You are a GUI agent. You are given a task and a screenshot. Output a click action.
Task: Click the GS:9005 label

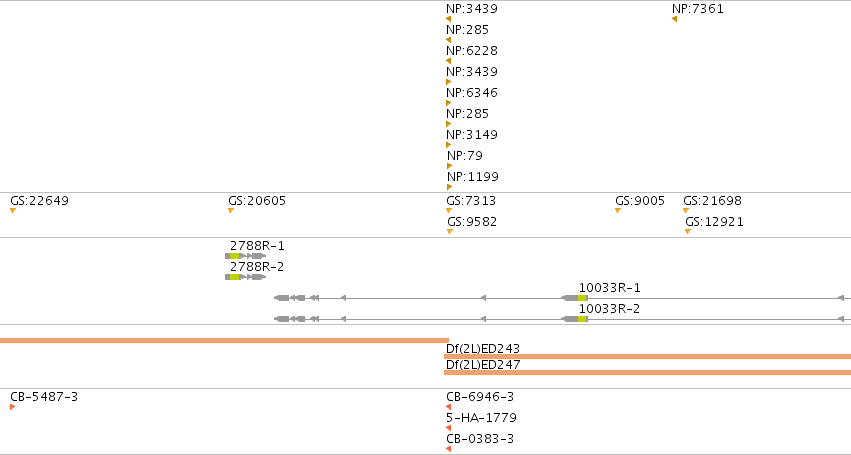pos(640,201)
